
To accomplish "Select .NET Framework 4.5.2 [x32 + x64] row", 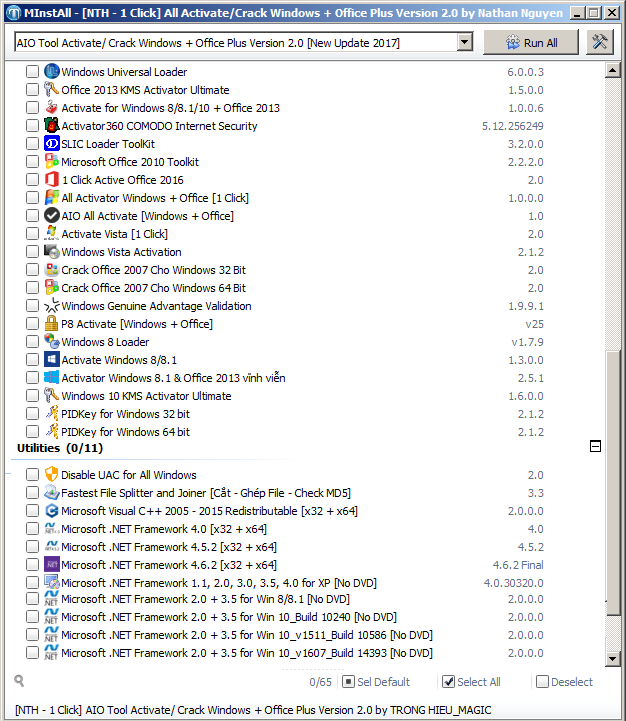I will [285, 546].
